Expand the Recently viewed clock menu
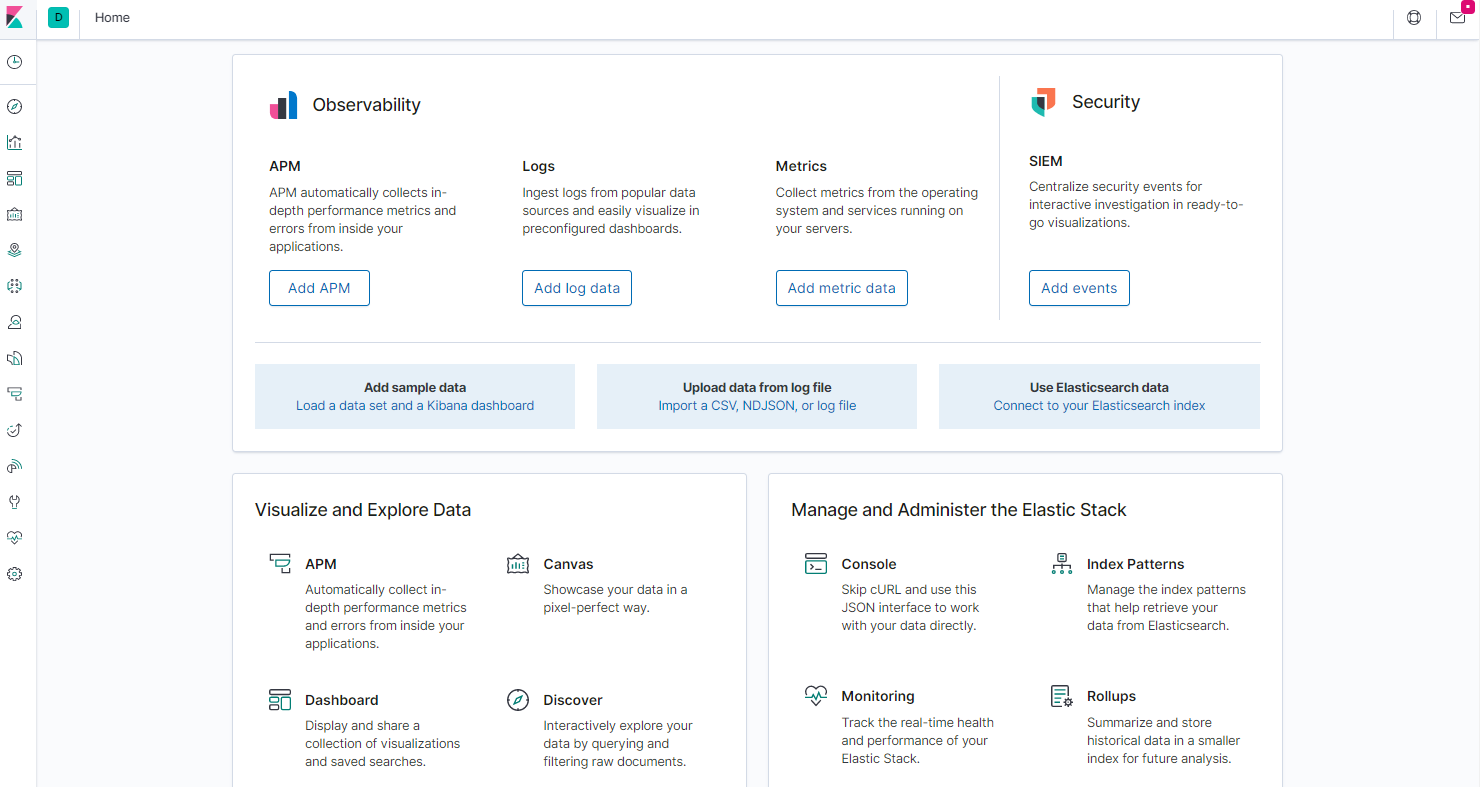1480x787 pixels. 15,62
